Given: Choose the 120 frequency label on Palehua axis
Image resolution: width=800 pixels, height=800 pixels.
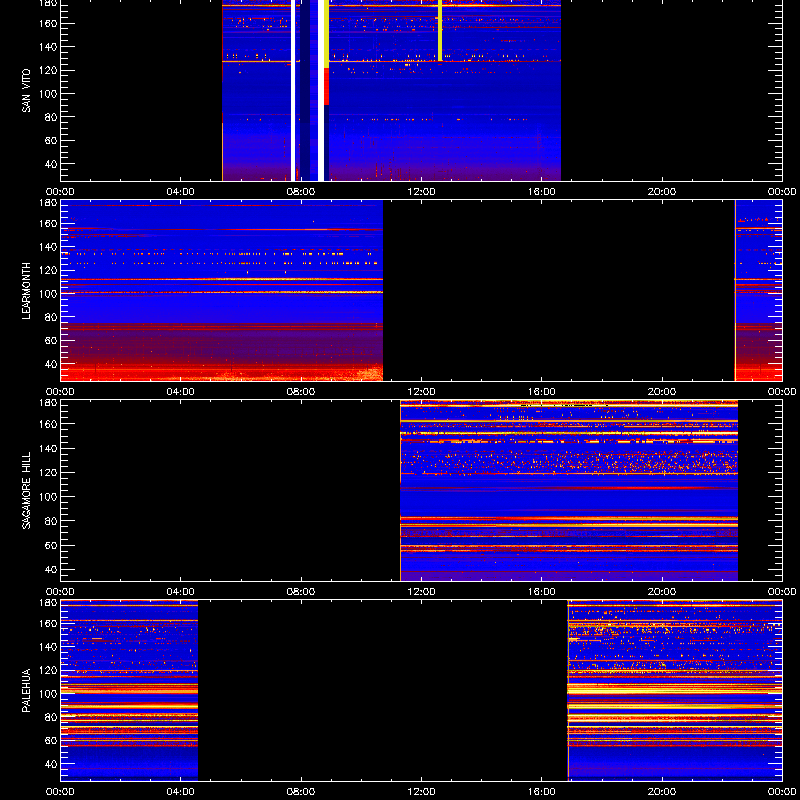Looking at the screenshot, I should click(x=48, y=670).
